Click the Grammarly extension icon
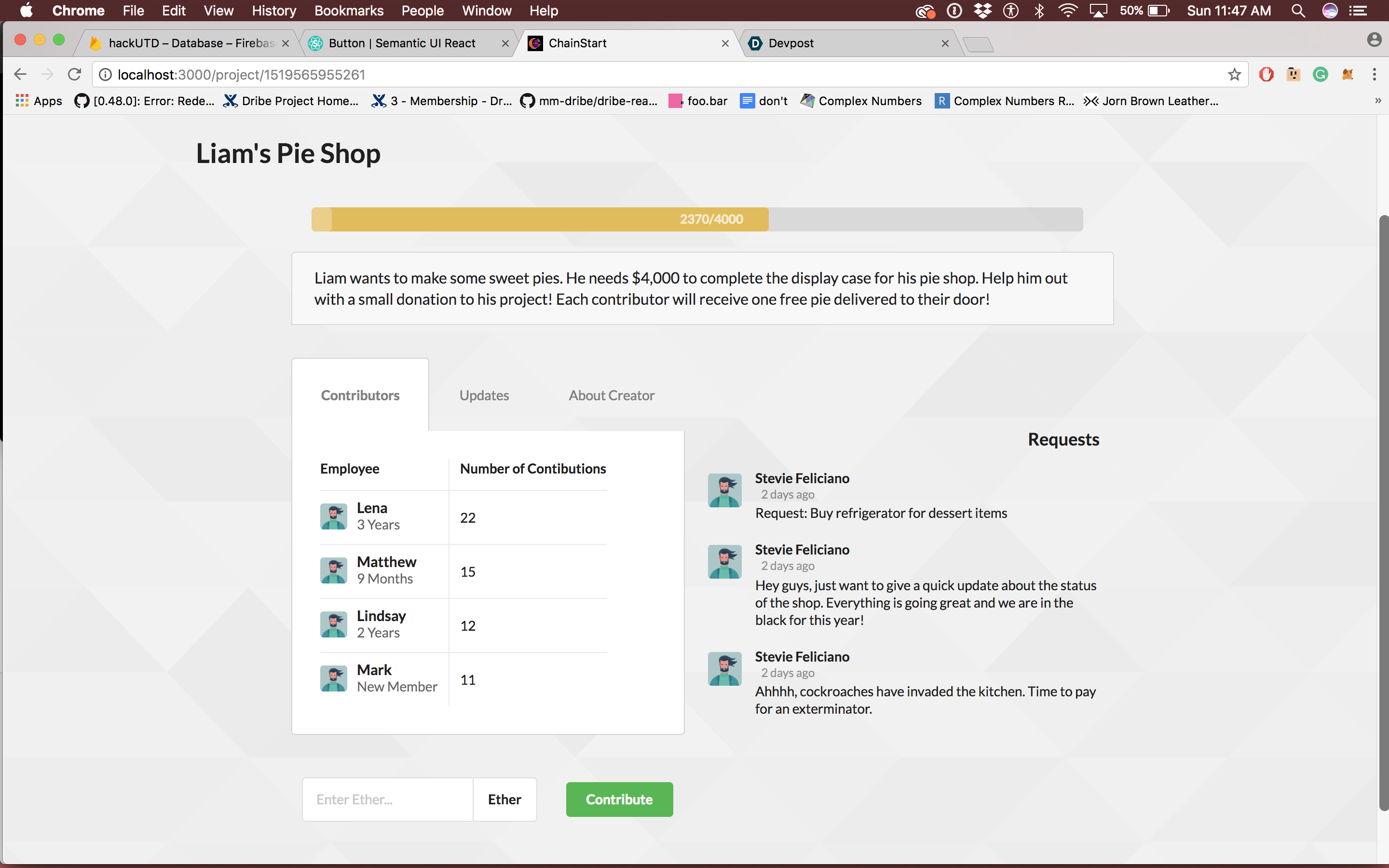1389x868 pixels. tap(1320, 75)
